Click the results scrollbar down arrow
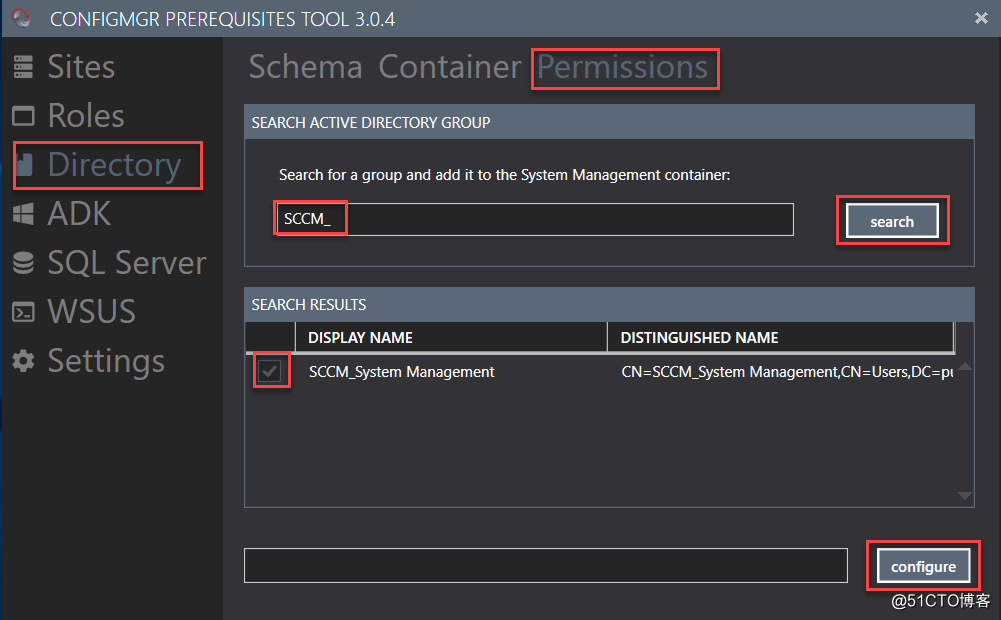Screen dimensions: 1001x620 pyautogui.click(x=965, y=495)
